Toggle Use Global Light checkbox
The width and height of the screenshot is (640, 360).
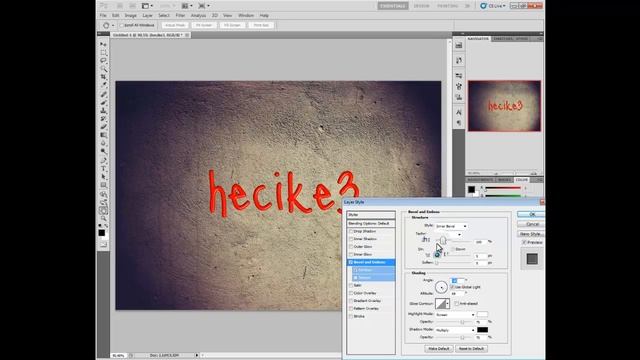pos(452,287)
